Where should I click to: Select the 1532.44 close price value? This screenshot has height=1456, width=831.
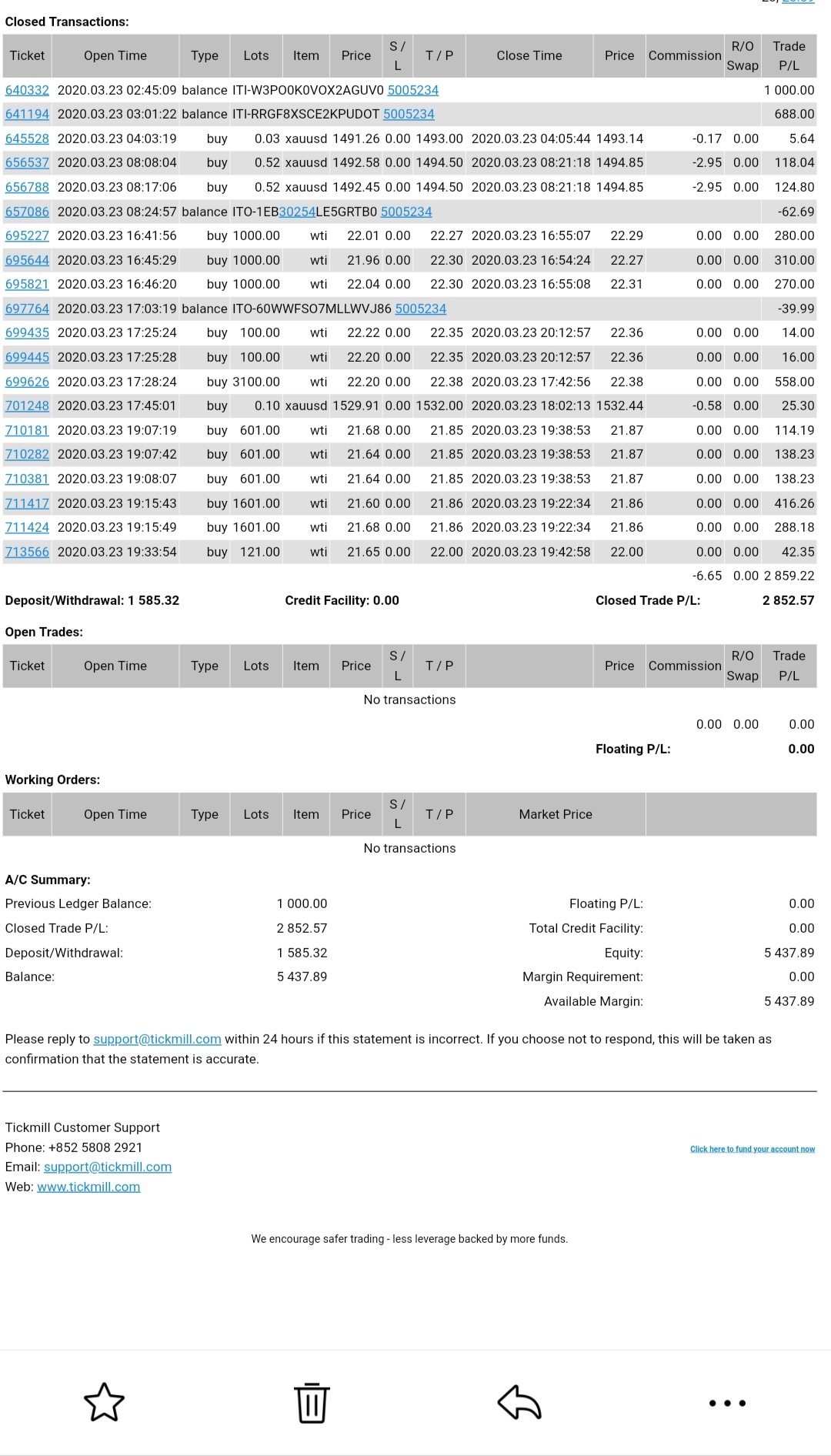tap(619, 406)
